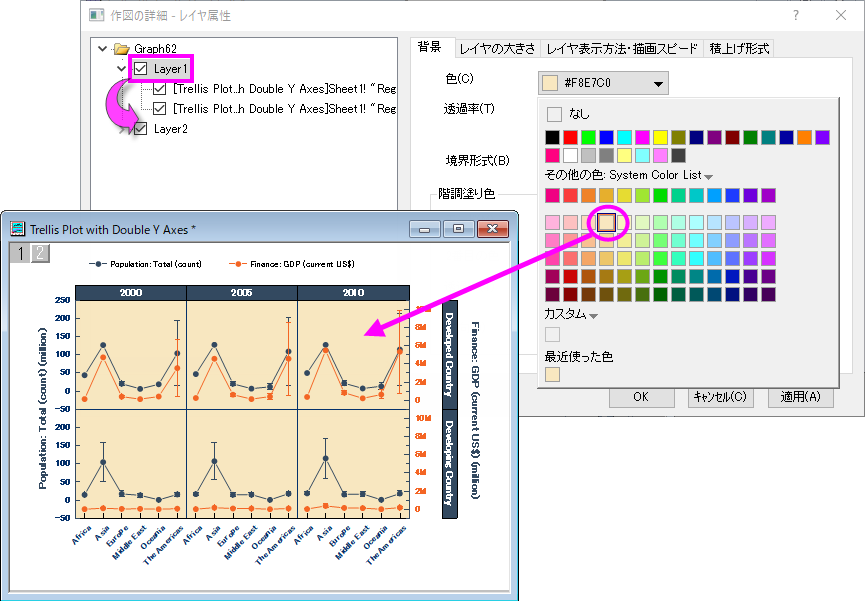The height and width of the screenshot is (601, 865).
Task: Click the 2005 panel header in graph
Action: point(242,293)
